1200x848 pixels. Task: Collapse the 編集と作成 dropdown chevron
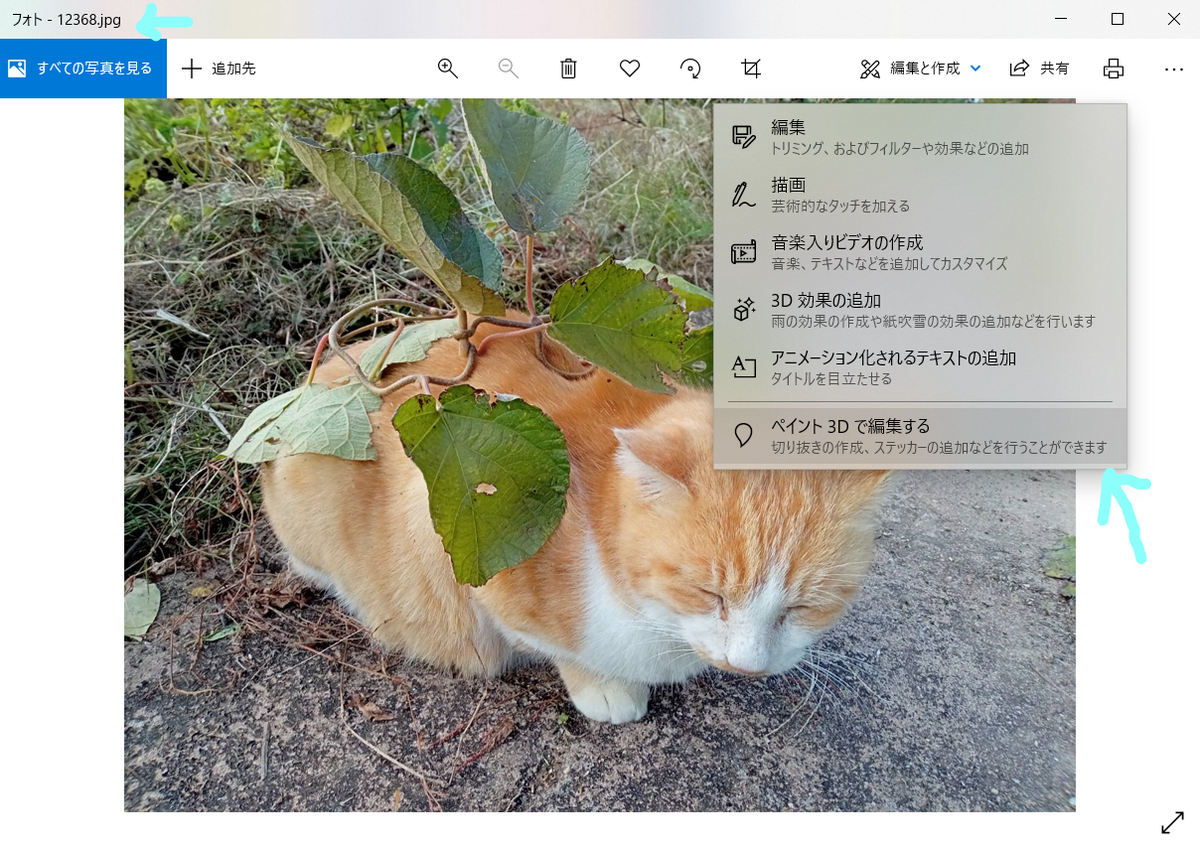[x=976, y=68]
